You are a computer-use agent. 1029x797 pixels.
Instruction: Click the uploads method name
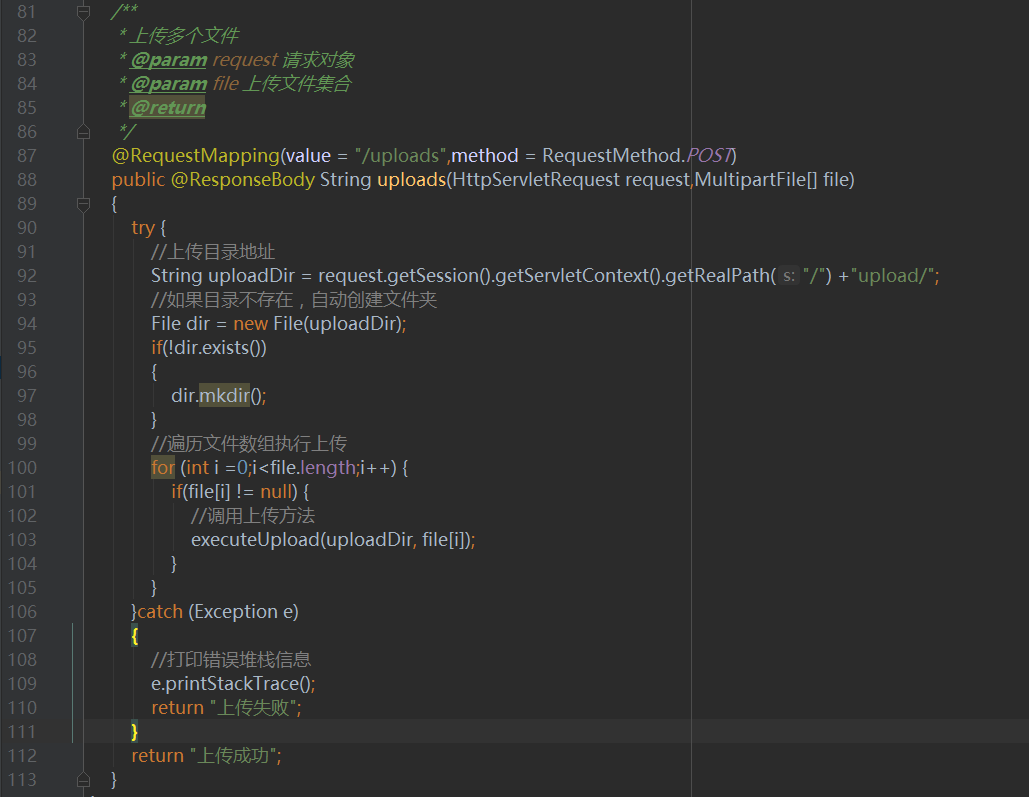click(x=411, y=180)
